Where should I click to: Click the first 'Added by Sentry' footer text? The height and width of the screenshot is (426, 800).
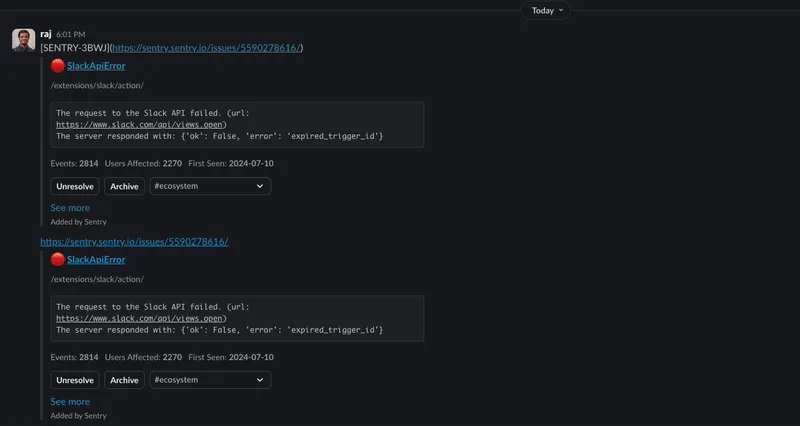coord(79,222)
